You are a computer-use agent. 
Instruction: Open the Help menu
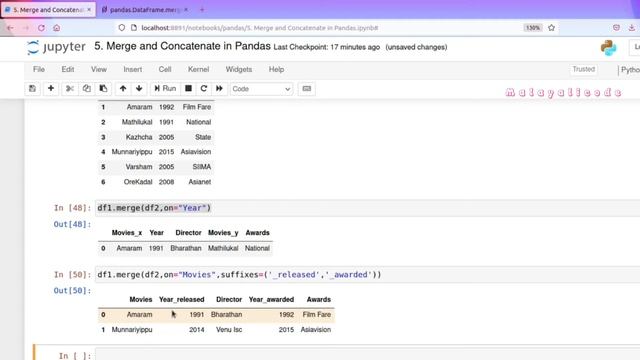276,69
